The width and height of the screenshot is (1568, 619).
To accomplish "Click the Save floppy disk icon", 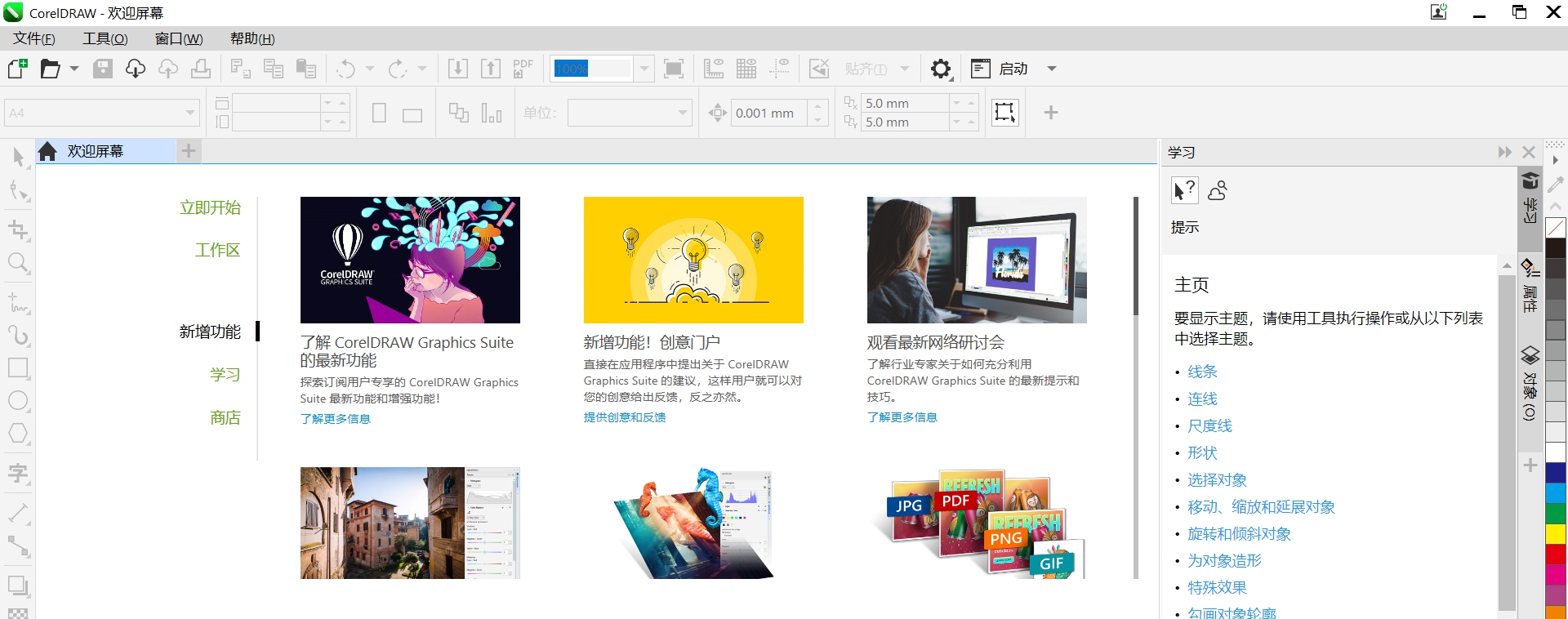I will coord(103,69).
